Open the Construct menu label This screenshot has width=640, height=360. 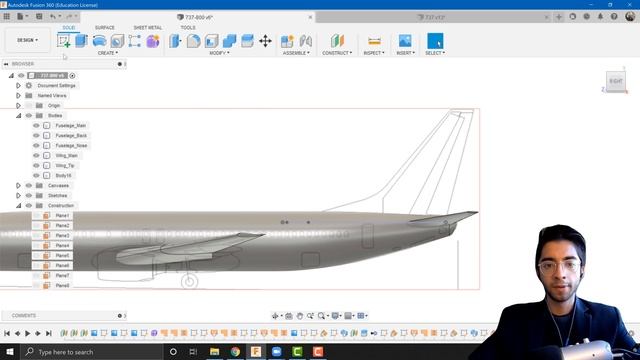point(337,53)
